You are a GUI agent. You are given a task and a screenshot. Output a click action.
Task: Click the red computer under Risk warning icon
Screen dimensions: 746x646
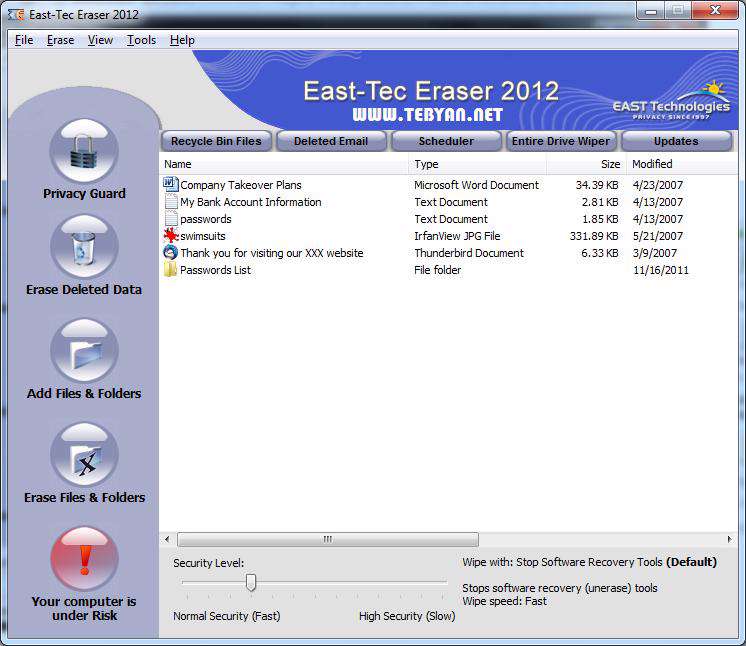(x=84, y=558)
